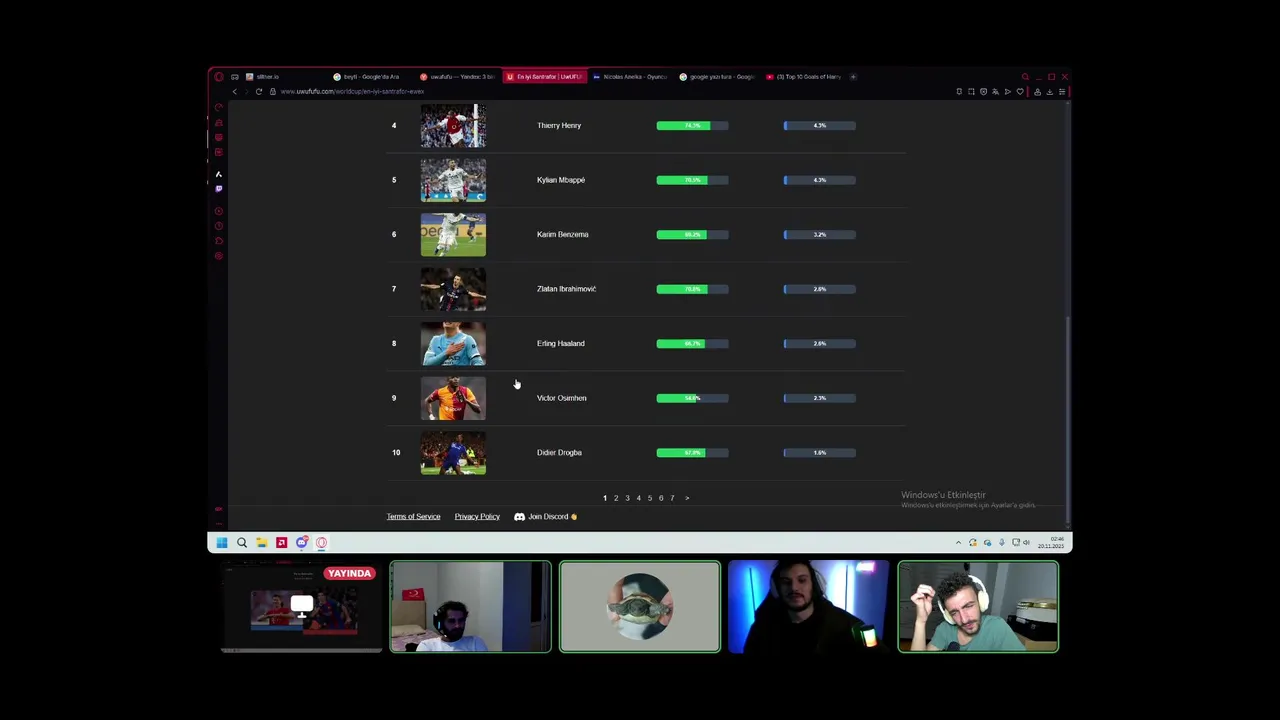Go to results page 5
Screen dimensions: 1280x720
(x=649, y=498)
